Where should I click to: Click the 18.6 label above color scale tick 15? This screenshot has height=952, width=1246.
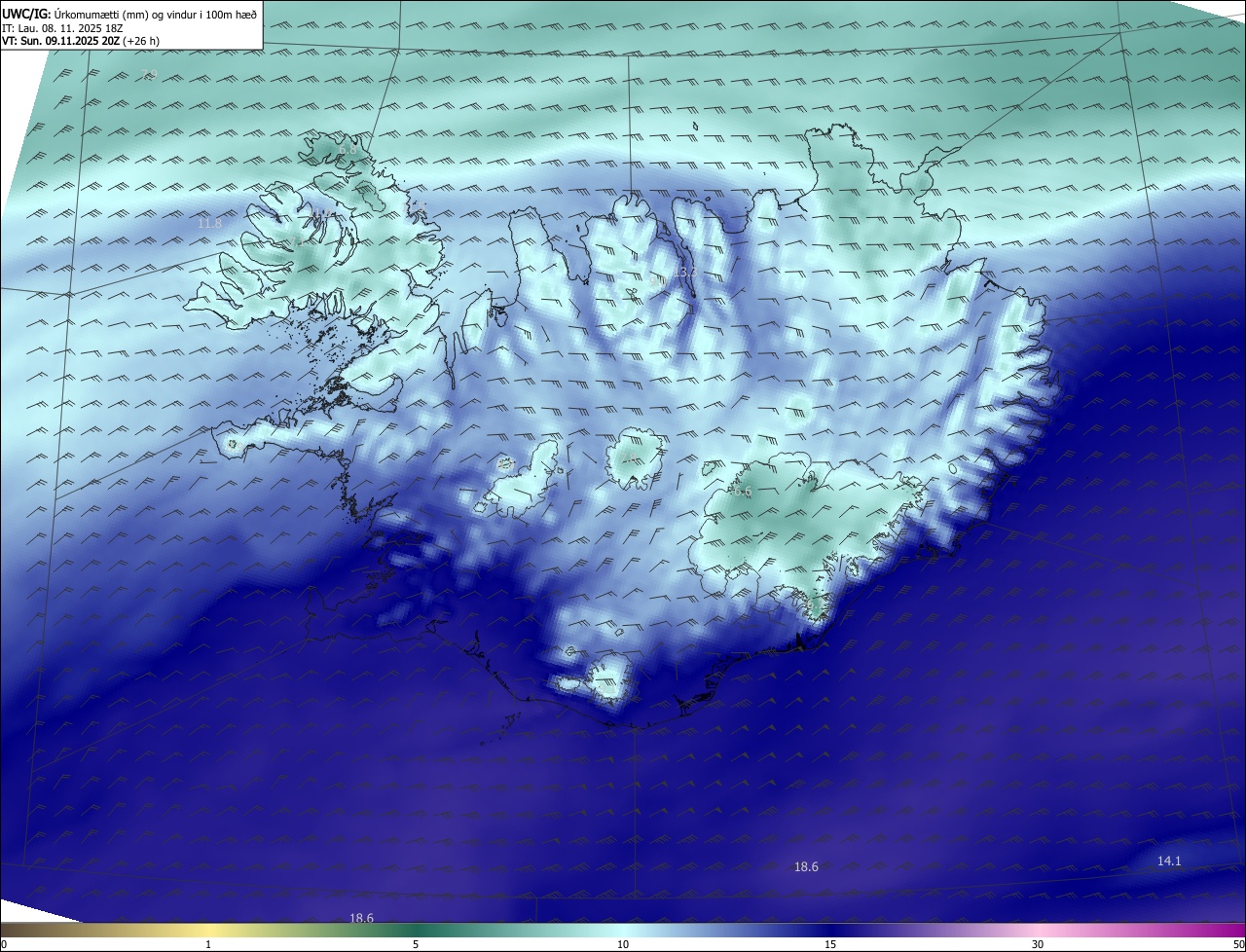coord(806,866)
